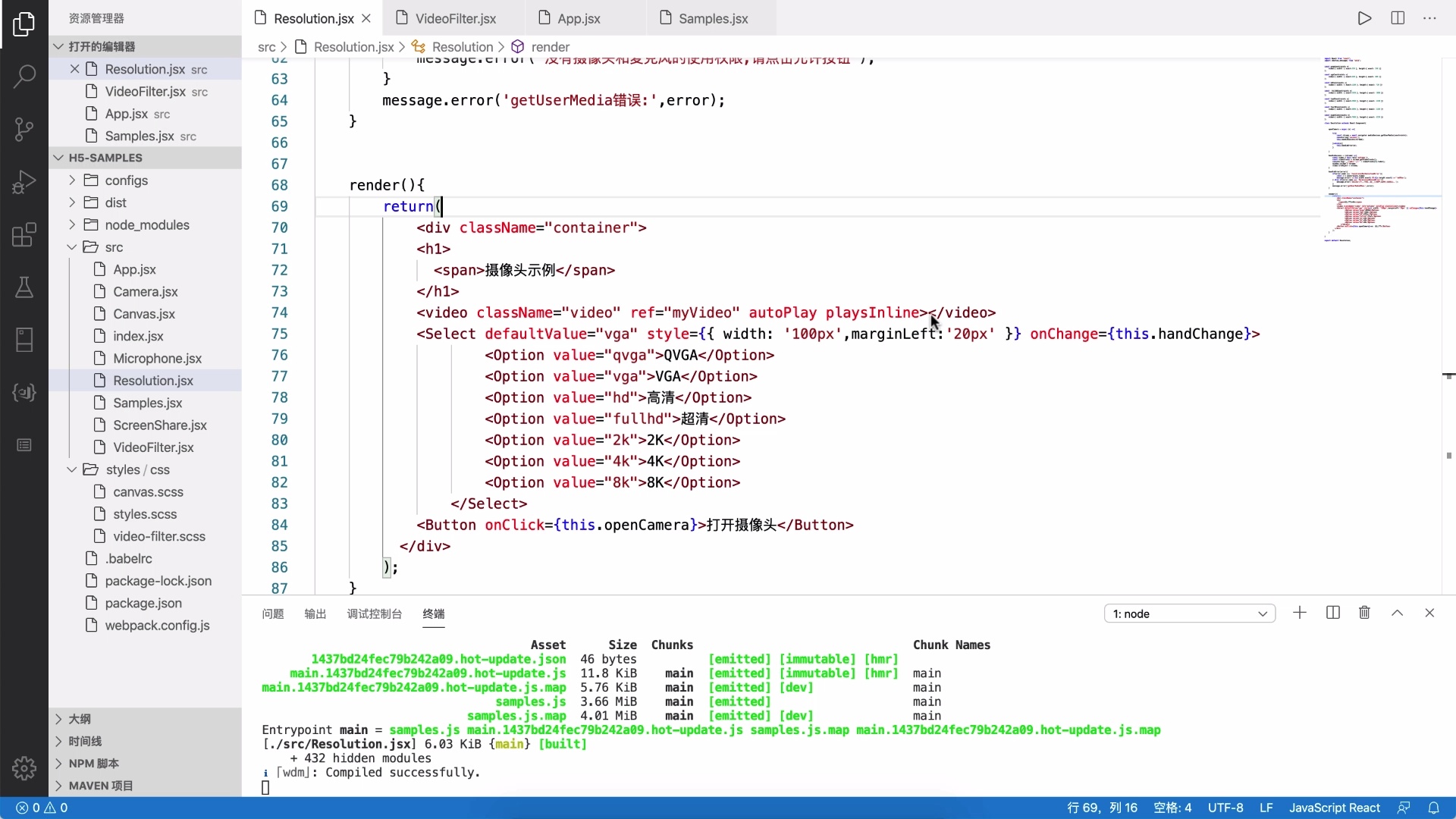Expand the configs folder
This screenshot has height=819, width=1456.
126,180
